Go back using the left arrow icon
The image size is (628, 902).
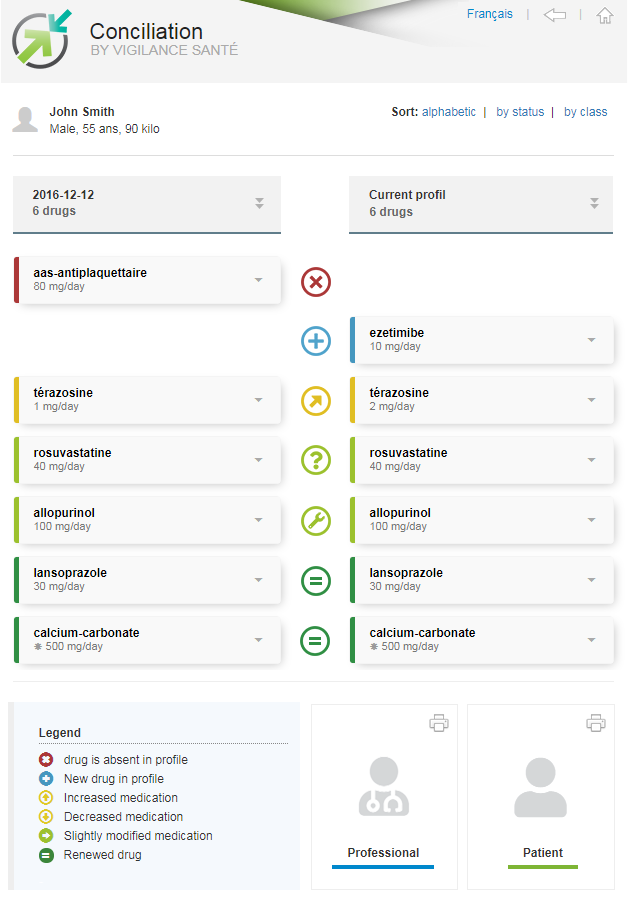(555, 15)
